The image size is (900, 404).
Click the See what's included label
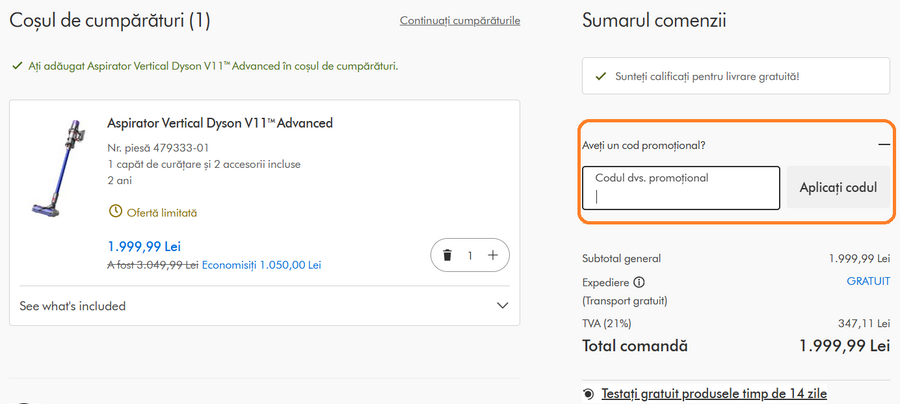(x=73, y=306)
